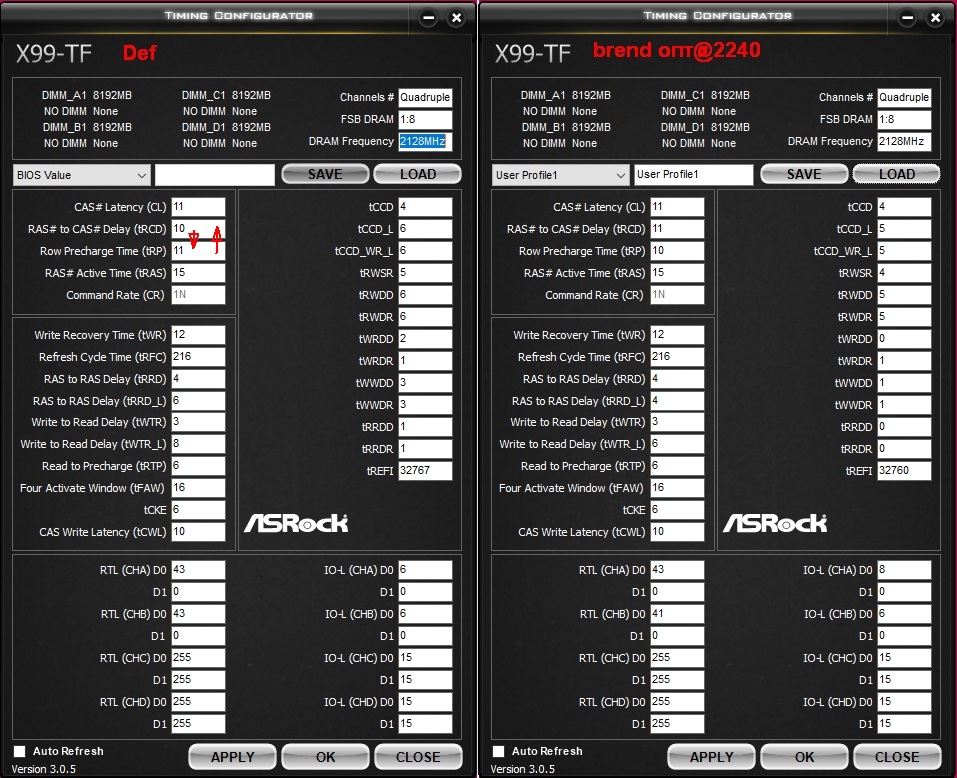Click tFAW value 16 in left Def window
Image resolution: width=957 pixels, height=778 pixels.
tap(198, 488)
